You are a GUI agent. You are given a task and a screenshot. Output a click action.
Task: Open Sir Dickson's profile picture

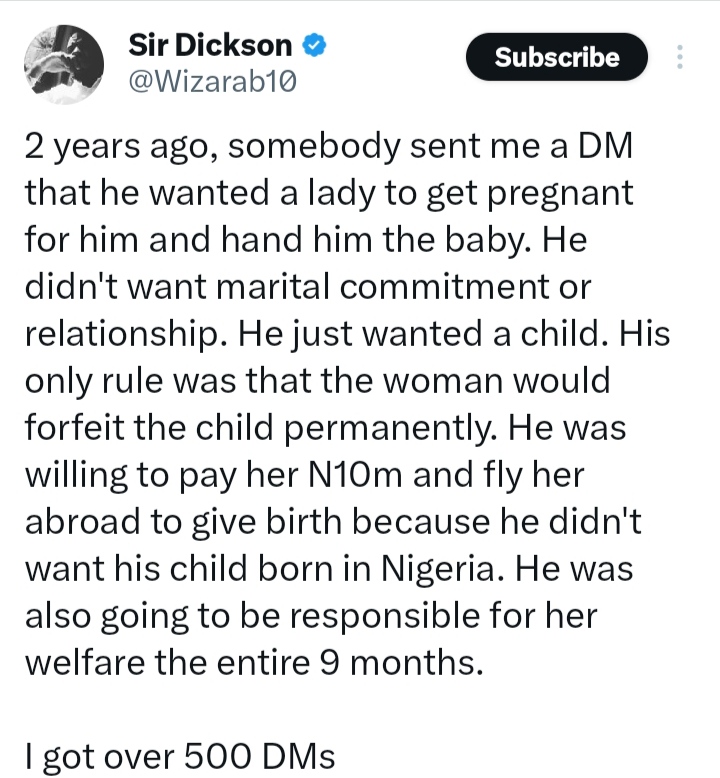[62, 64]
